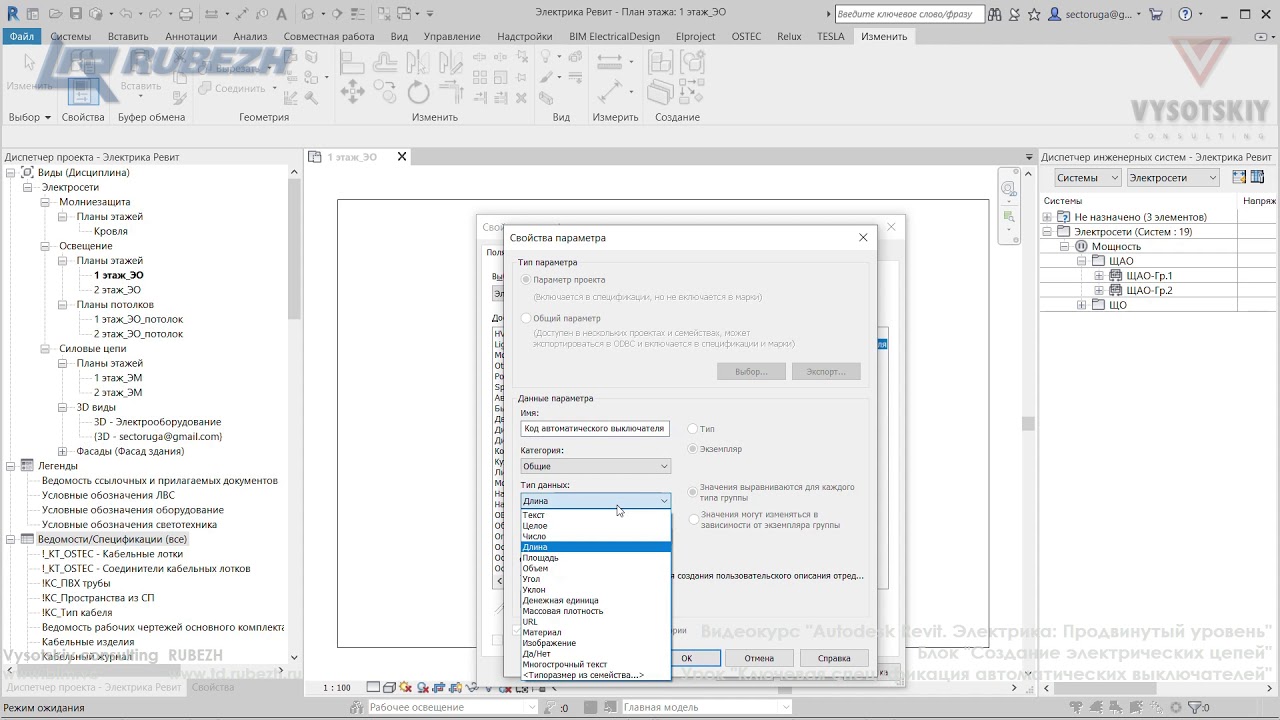
Task: Open the Системы ribbon tab
Action: [70, 37]
